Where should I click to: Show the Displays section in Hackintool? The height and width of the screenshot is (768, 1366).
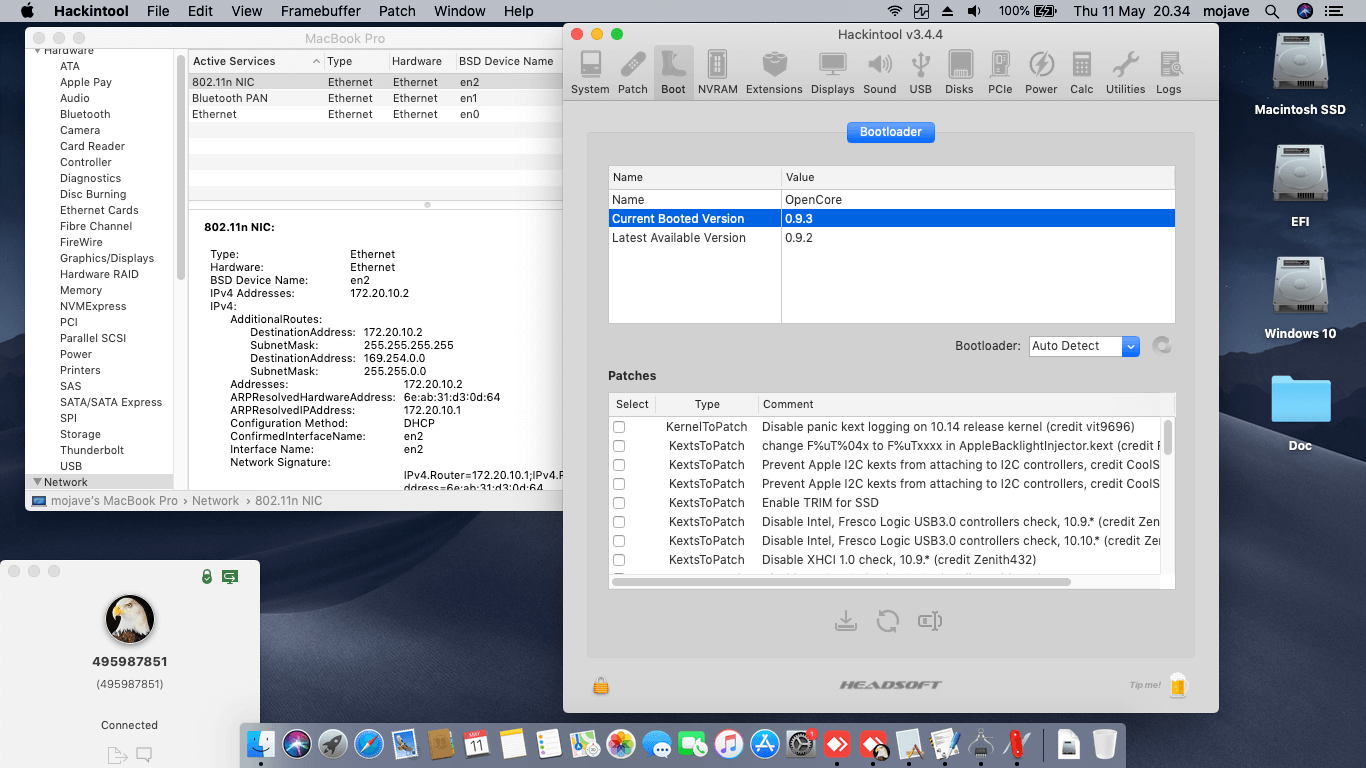pyautogui.click(x=833, y=72)
